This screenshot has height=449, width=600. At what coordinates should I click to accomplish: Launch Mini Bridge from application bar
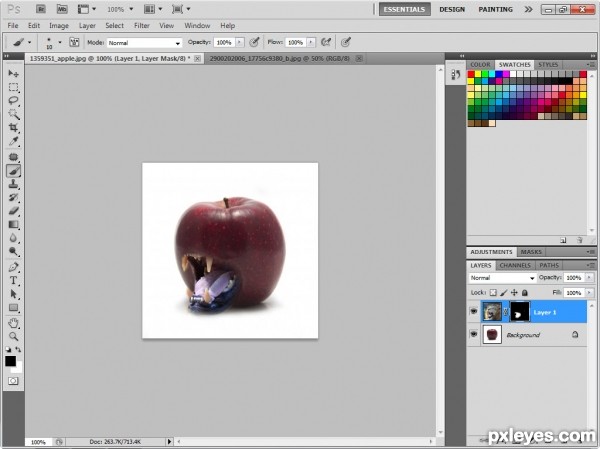pyautogui.click(x=62, y=9)
